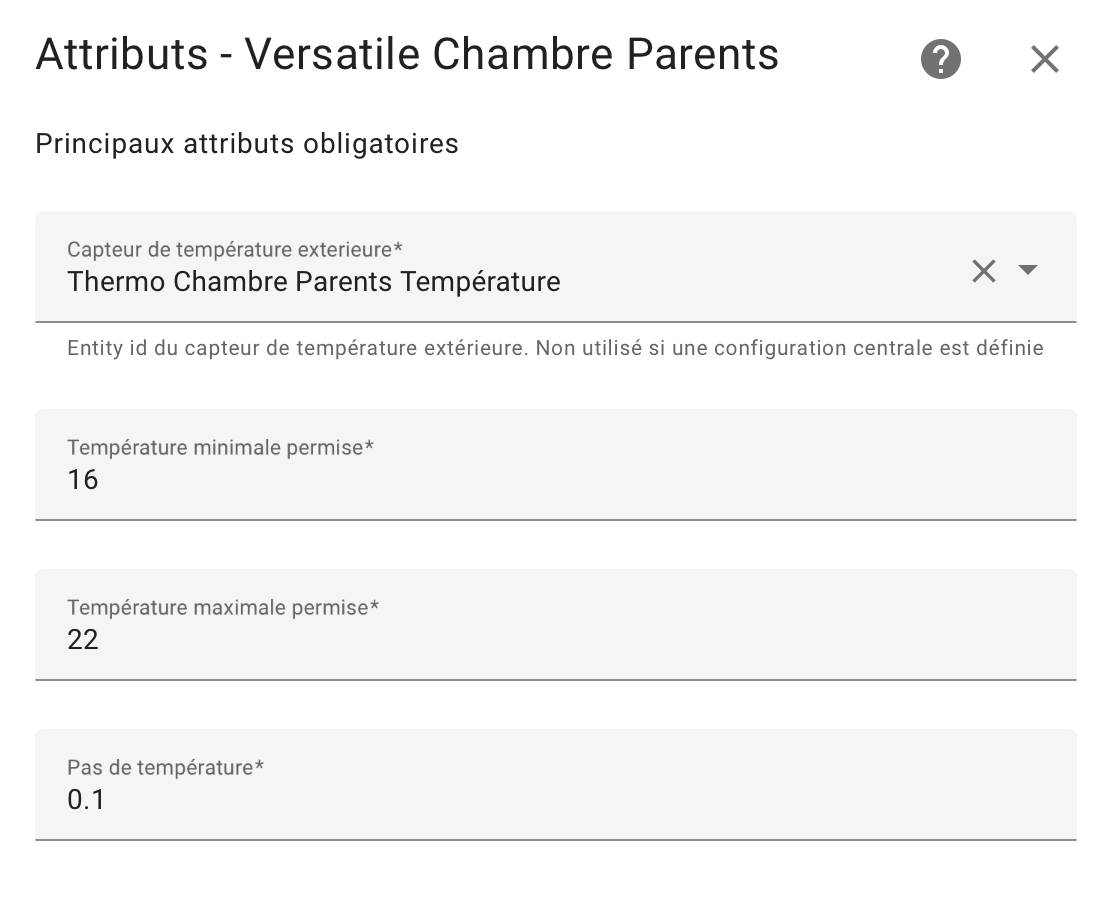1108x910 pixels.
Task: Clear the selected outdoor temperature sensor
Action: click(984, 271)
